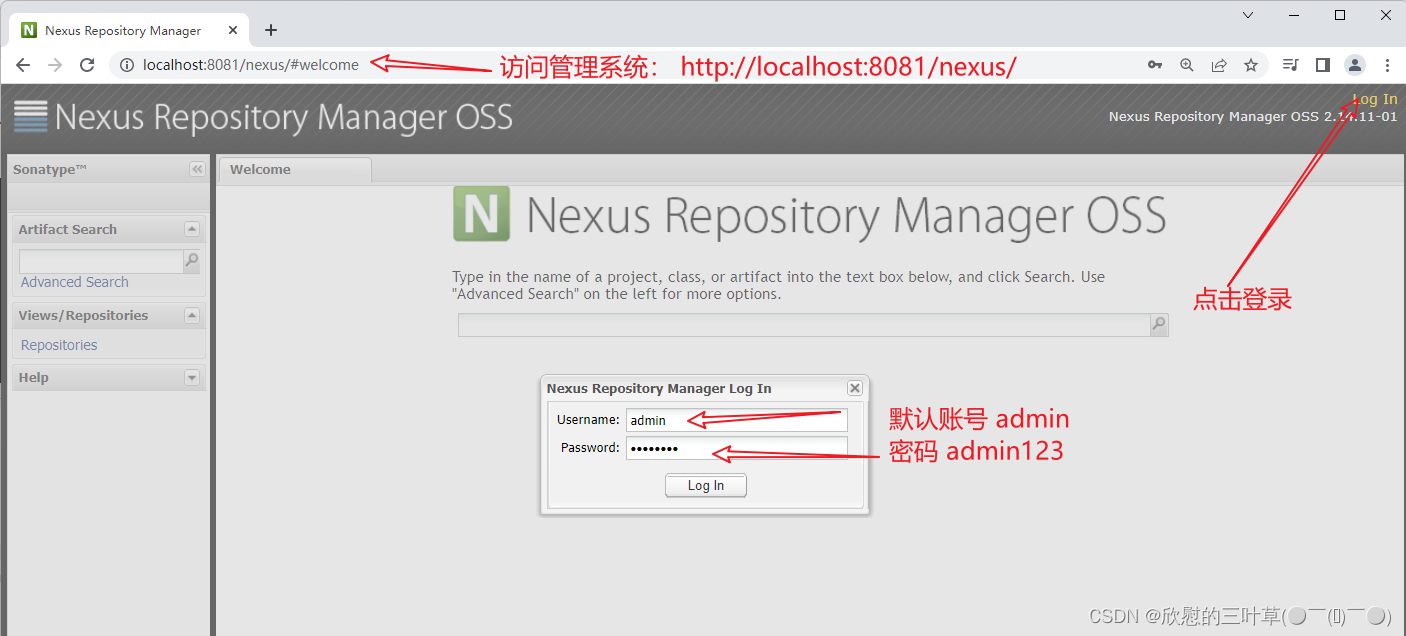Image resolution: width=1406 pixels, height=636 pixels.
Task: Click the site information icon in address bar
Action: (127, 65)
